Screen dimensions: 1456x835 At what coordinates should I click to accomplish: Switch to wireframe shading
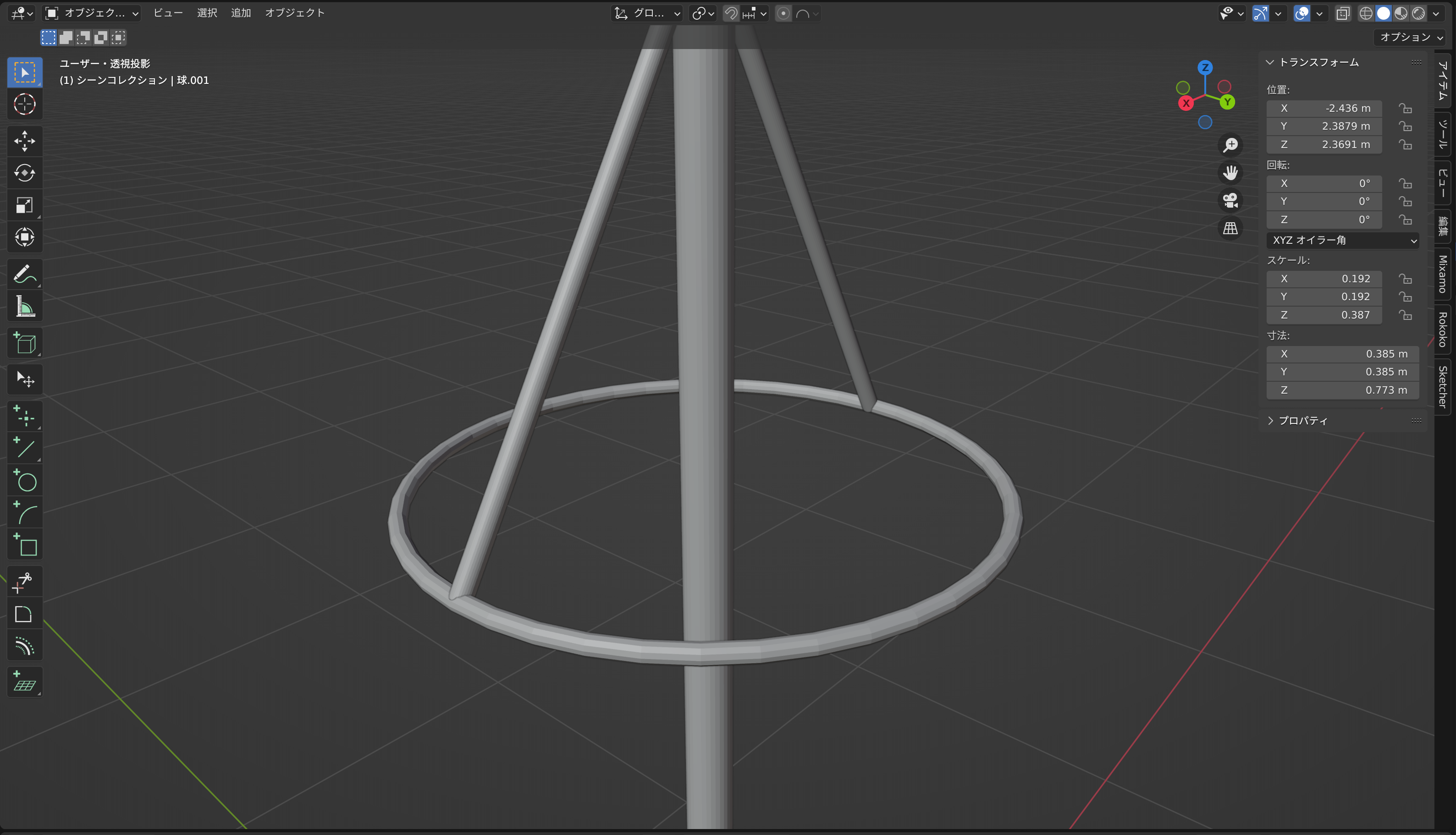pyautogui.click(x=1366, y=13)
